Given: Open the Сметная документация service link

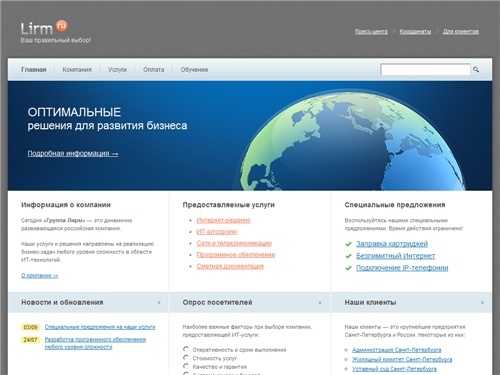Looking at the screenshot, I should 230,266.
